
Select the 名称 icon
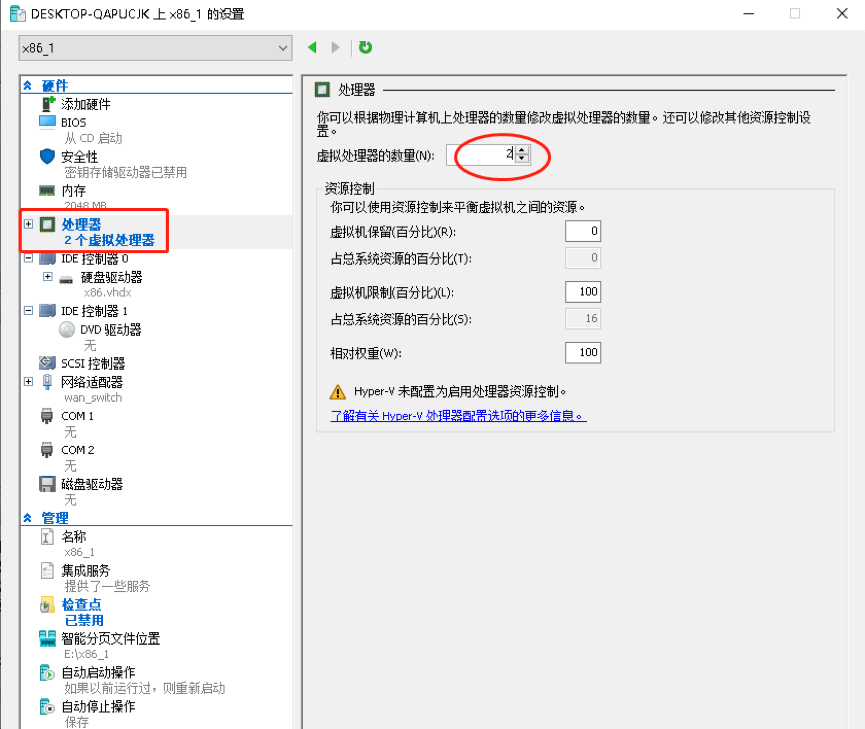(47, 536)
